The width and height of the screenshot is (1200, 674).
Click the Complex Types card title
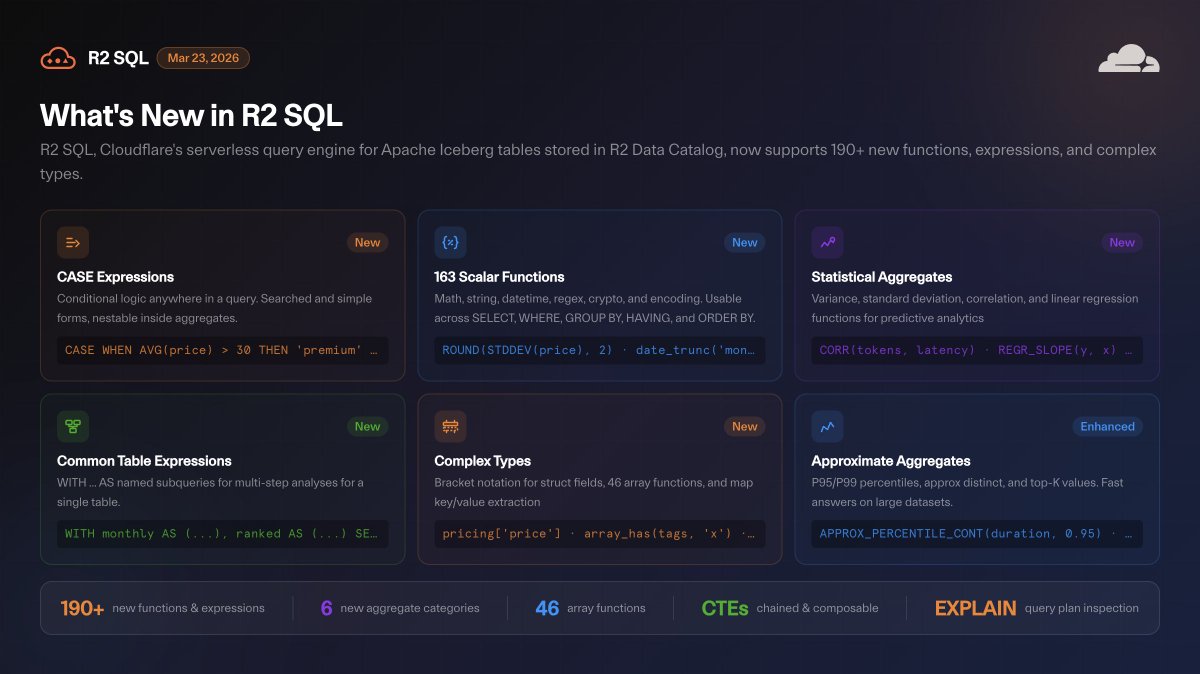click(x=482, y=461)
